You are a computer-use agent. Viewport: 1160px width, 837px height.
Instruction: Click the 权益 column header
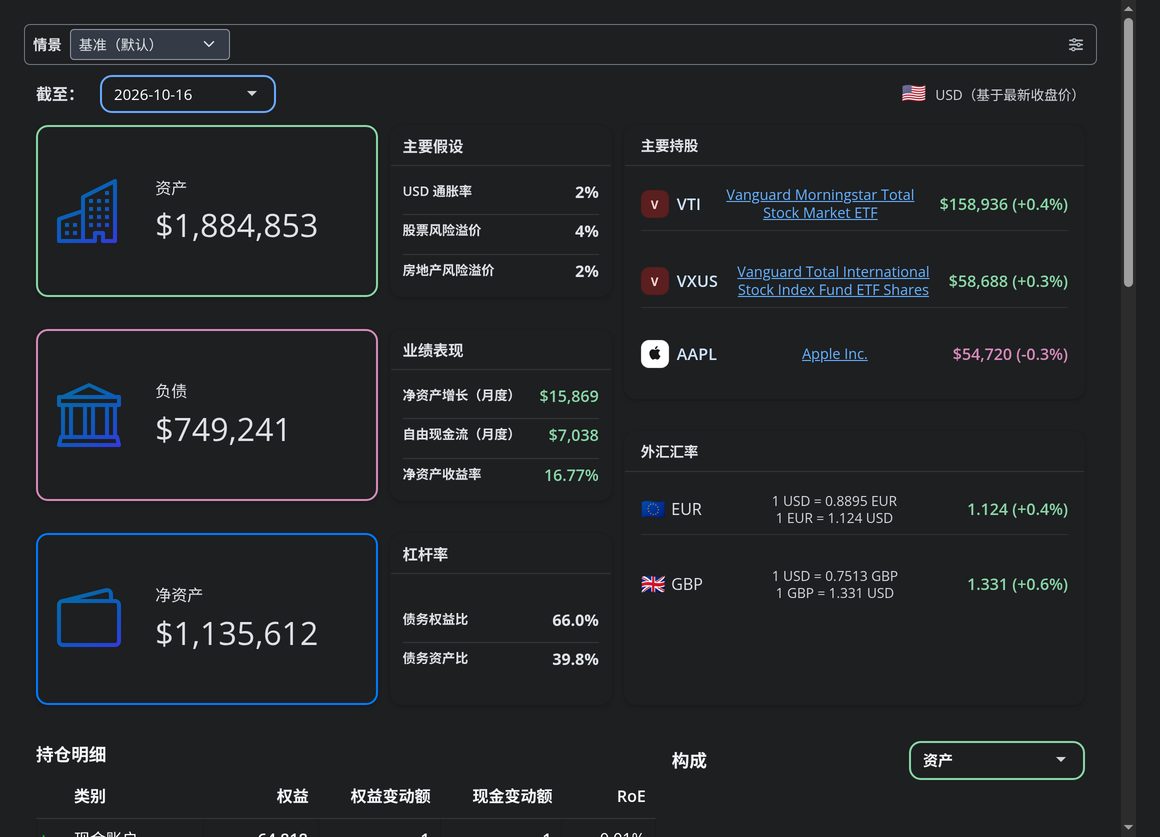click(x=292, y=796)
